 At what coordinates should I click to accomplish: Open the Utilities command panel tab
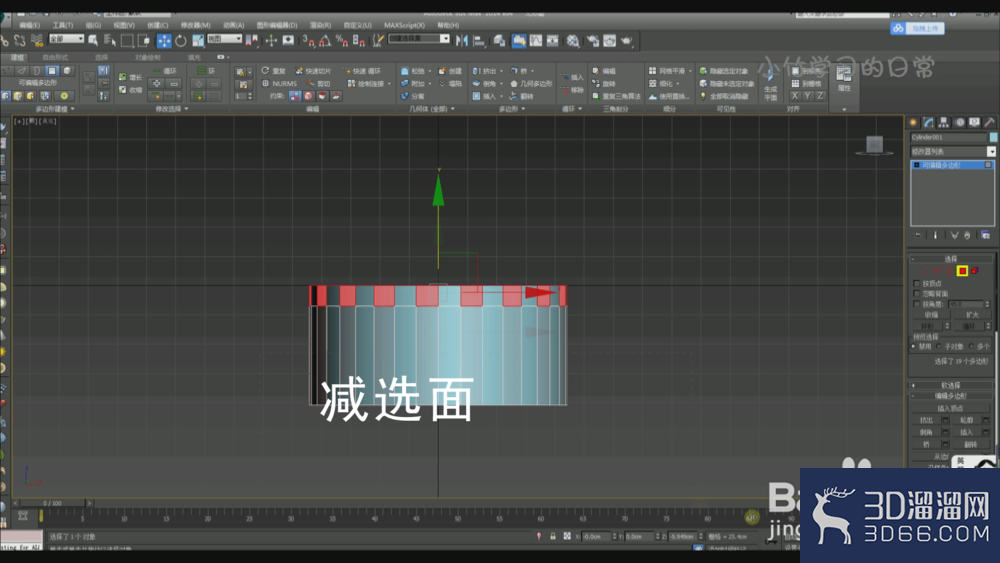point(989,122)
